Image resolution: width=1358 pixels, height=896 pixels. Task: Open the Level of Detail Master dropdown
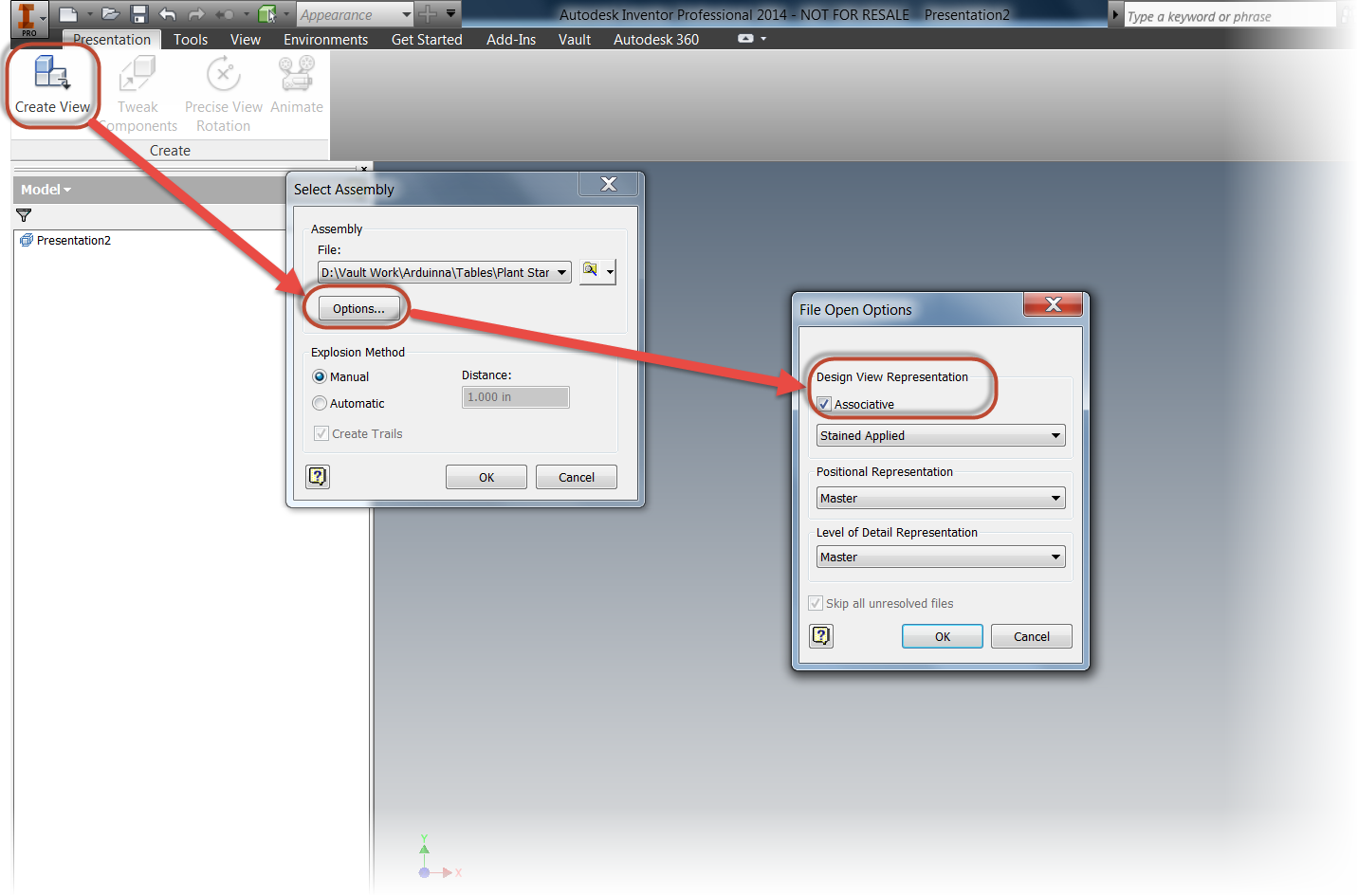[941, 557]
